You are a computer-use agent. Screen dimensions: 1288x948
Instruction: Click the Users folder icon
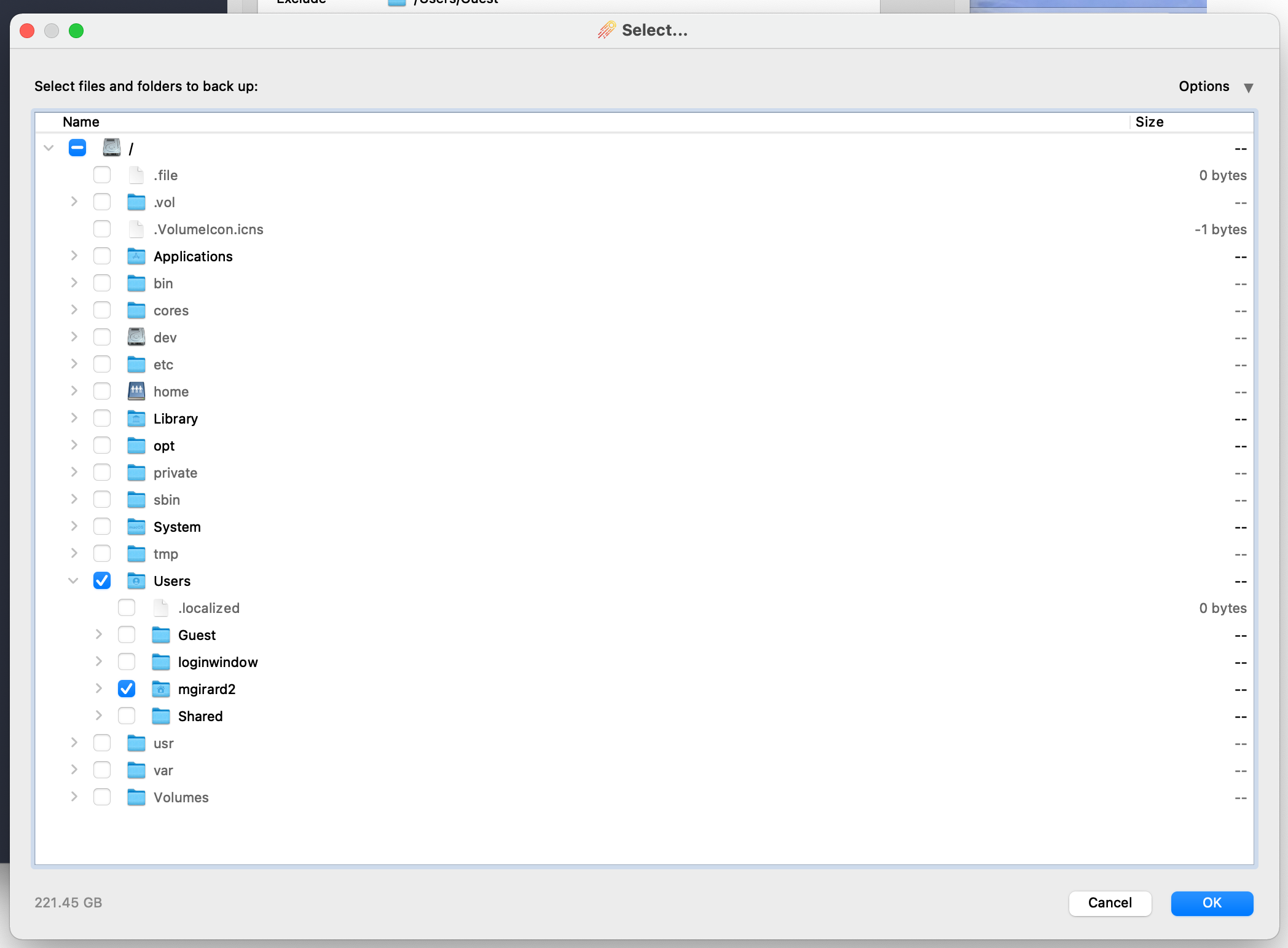point(136,581)
